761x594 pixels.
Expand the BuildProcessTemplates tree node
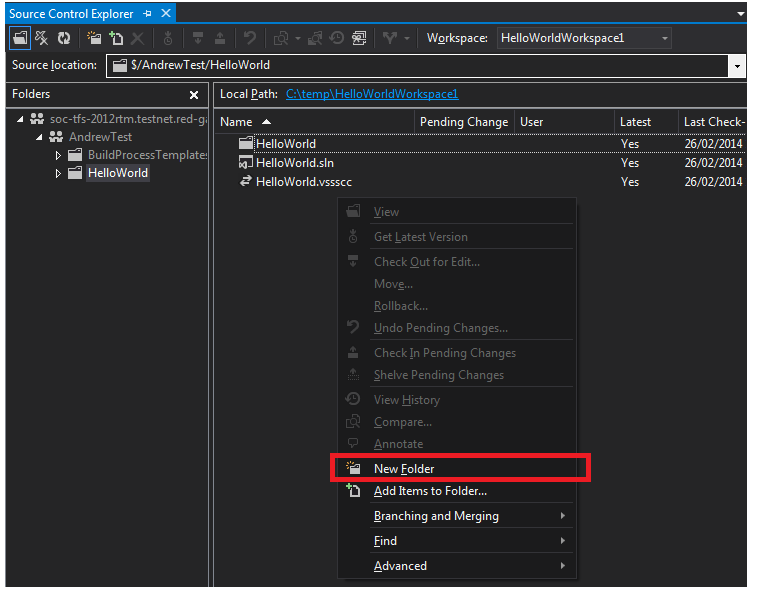58,155
